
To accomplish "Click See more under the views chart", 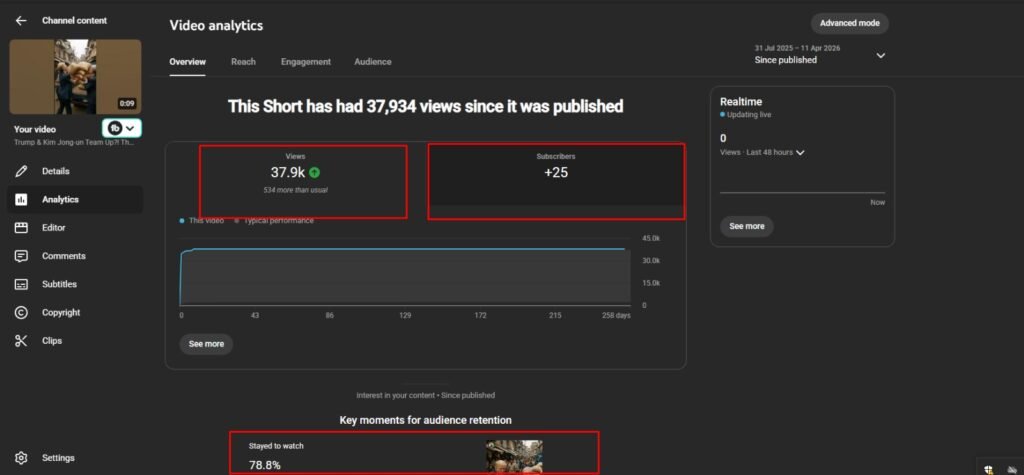I will [x=206, y=344].
